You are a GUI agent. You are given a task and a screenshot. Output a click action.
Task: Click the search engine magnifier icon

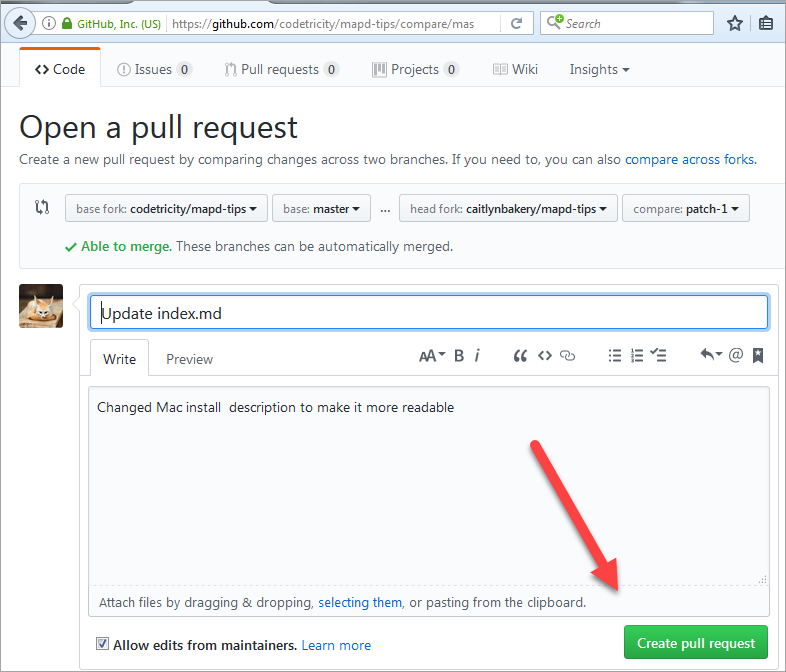(554, 22)
